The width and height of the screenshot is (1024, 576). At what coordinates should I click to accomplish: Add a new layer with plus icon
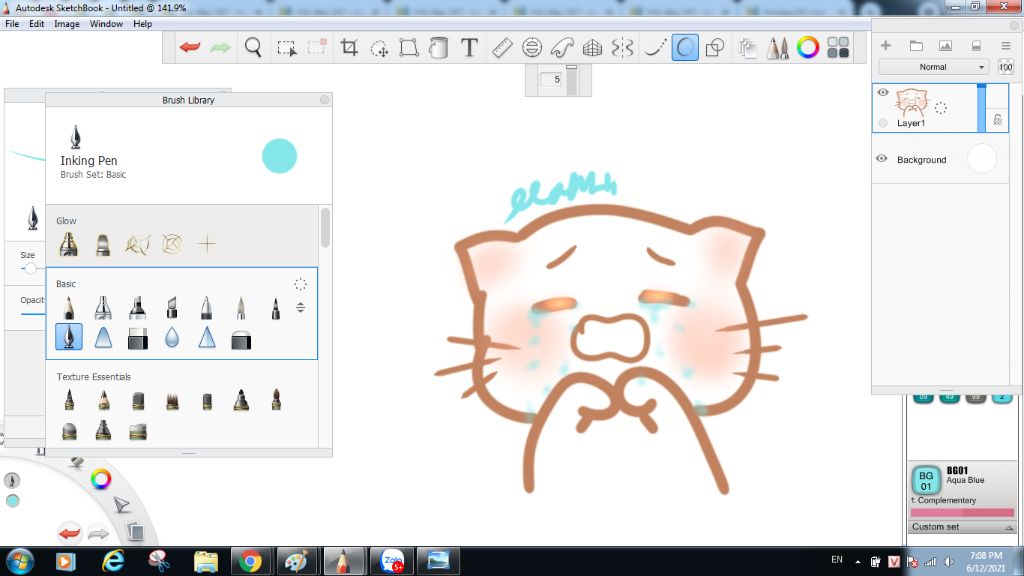click(x=886, y=46)
